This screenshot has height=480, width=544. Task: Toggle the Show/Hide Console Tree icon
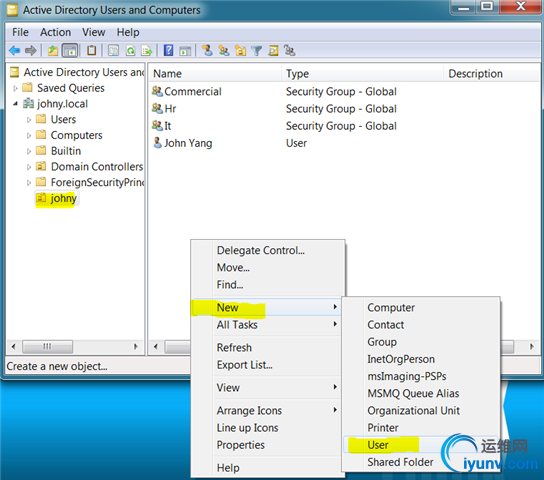(70, 51)
